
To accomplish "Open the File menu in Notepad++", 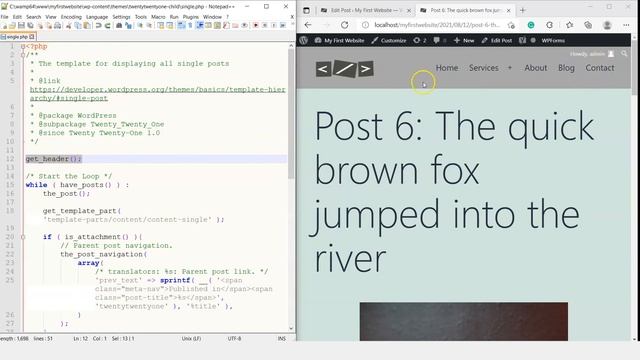I will coord(4,17).
